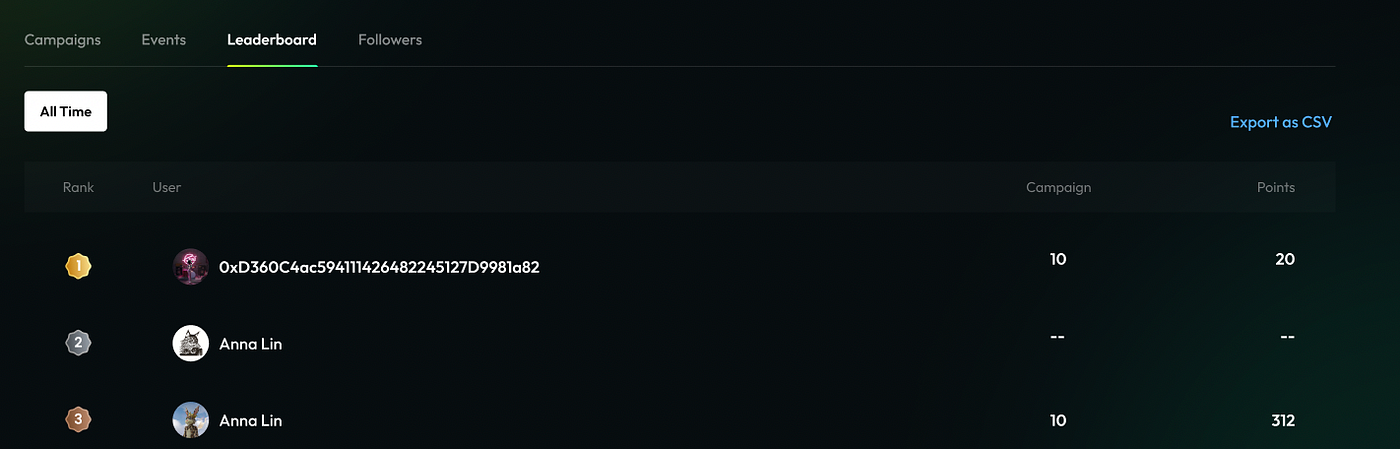Open avatar of wallet address 0xD360C4ac user

(190, 267)
